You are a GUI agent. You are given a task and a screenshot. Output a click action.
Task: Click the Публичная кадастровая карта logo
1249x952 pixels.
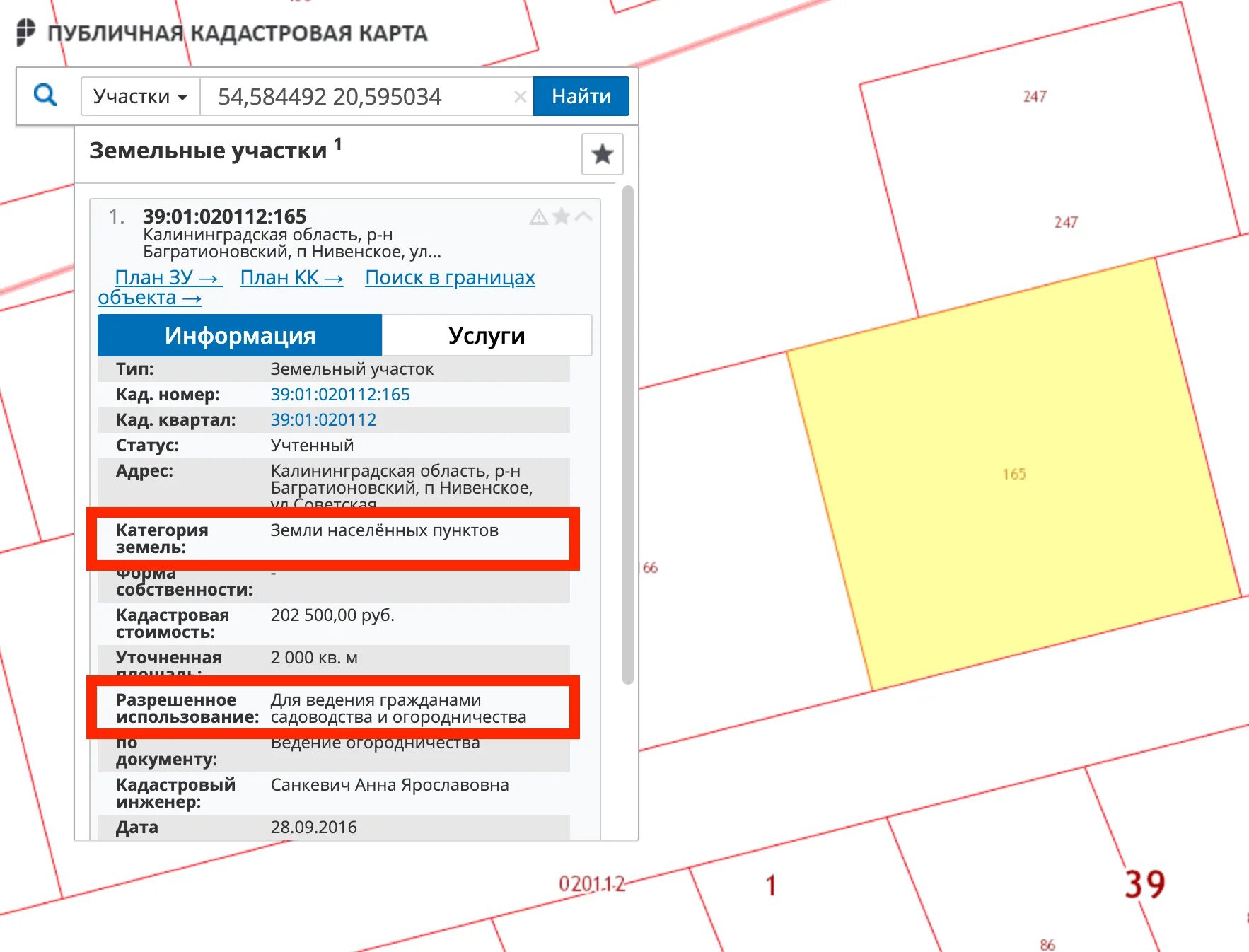click(222, 33)
